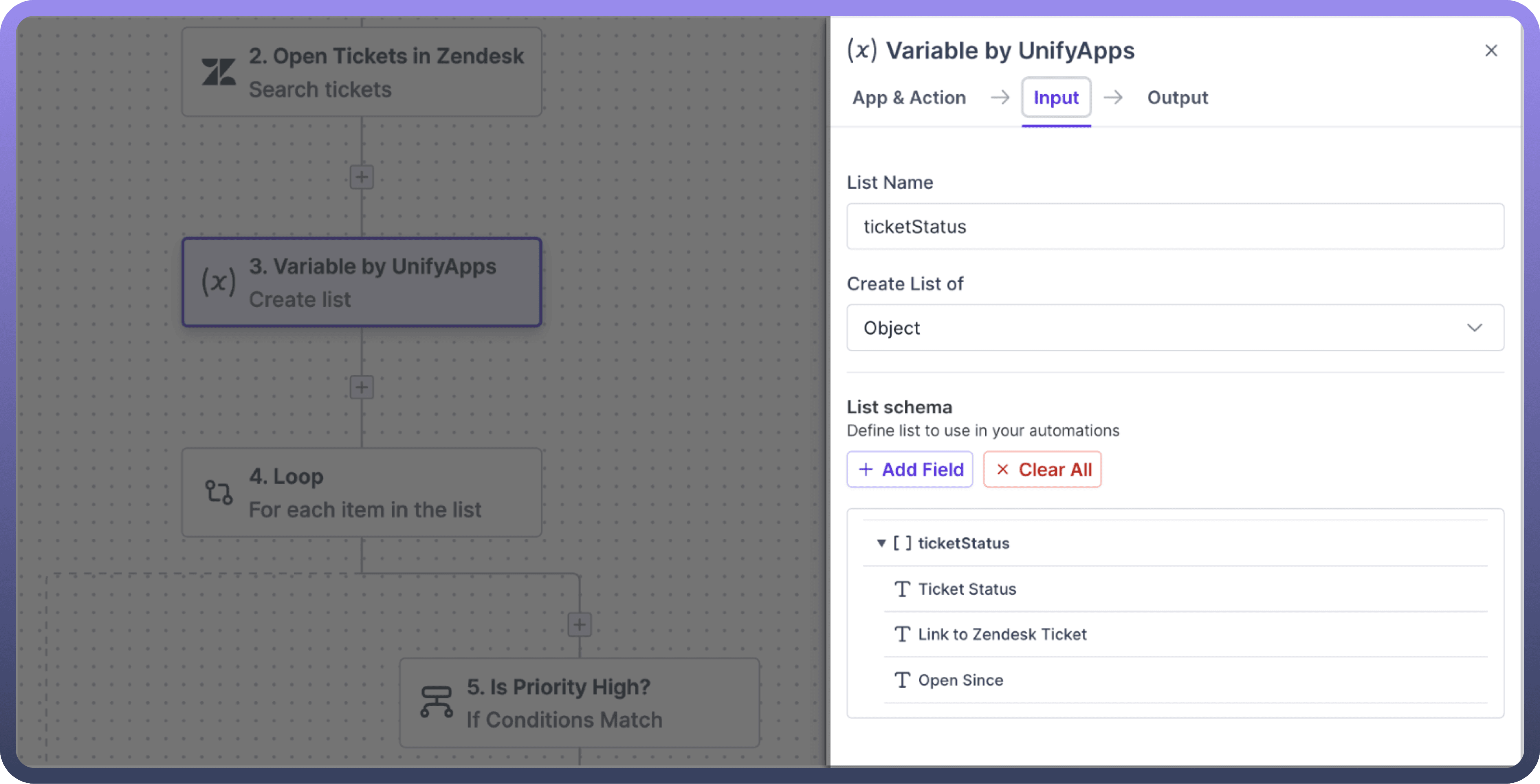Click the Loop step icon
Screen dimensions: 1540x784
pyautogui.click(x=218, y=493)
